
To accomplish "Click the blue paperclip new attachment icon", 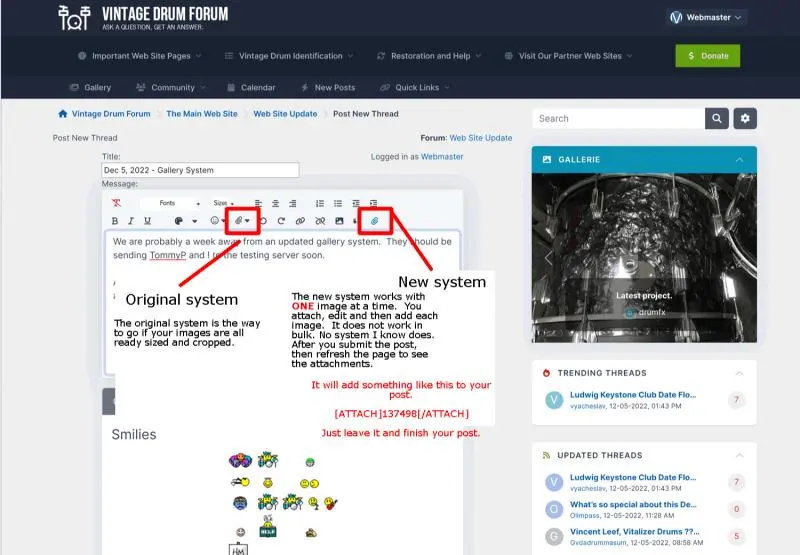I will [x=374, y=220].
